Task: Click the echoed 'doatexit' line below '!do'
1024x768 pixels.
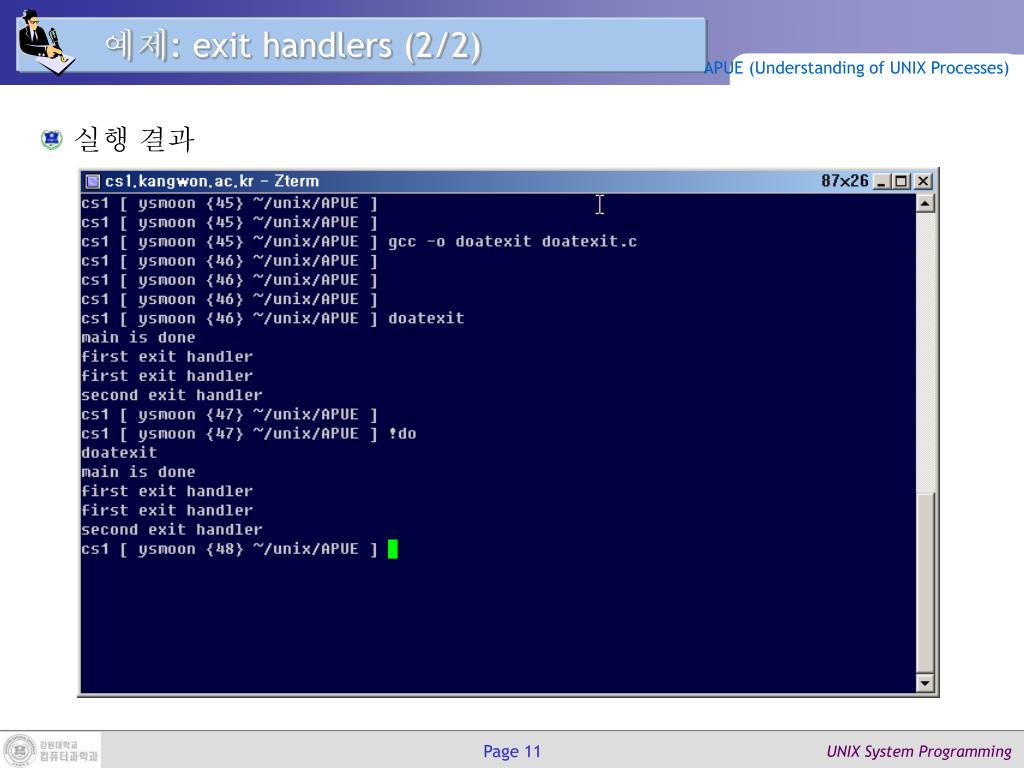Action: 119,453
